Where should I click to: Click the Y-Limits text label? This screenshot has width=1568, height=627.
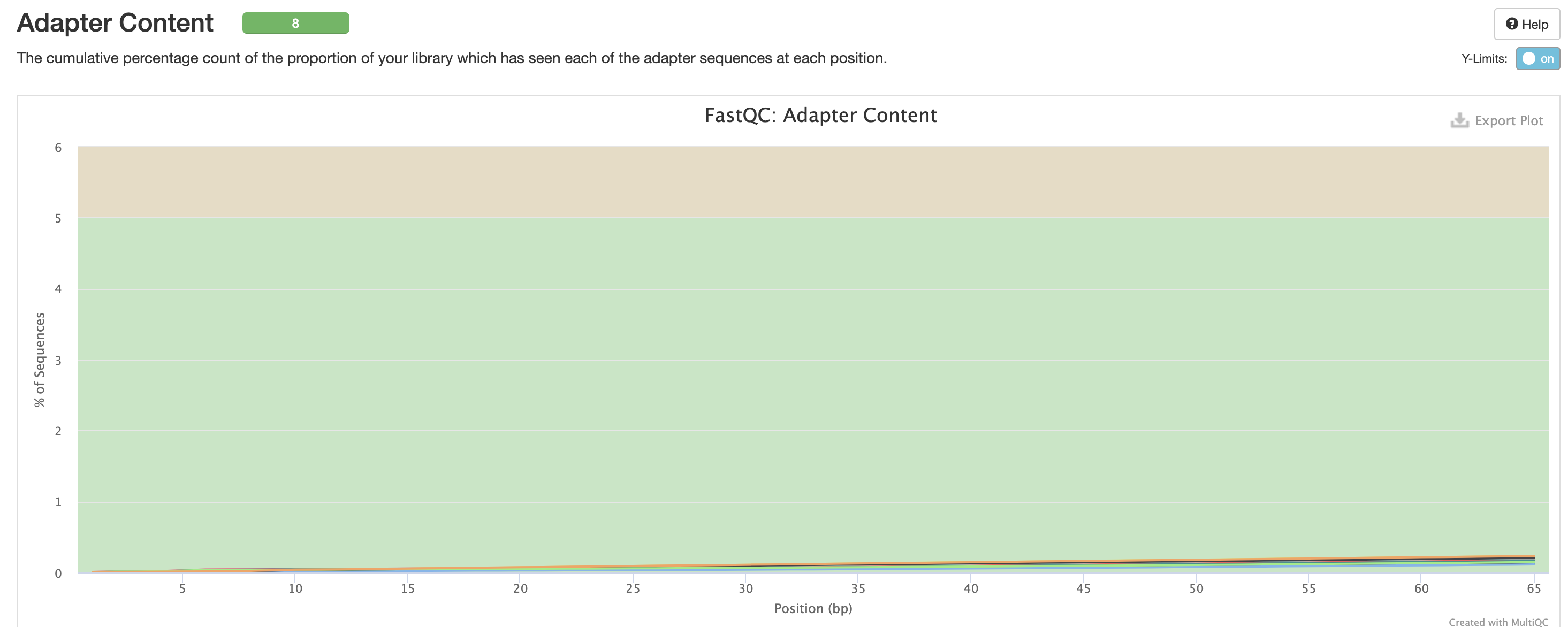coord(1484,58)
